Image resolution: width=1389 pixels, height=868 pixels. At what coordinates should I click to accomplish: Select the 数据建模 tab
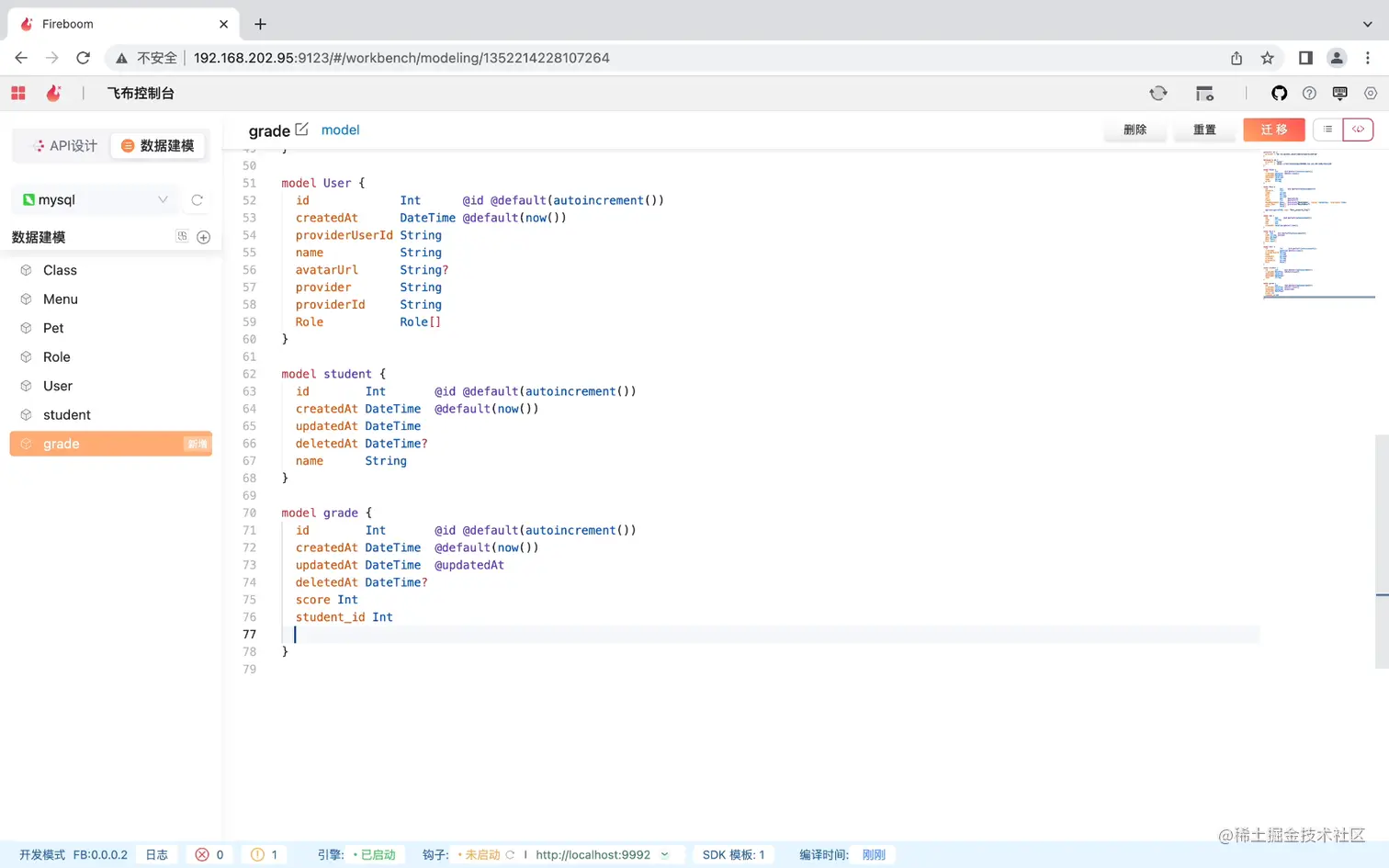158,146
